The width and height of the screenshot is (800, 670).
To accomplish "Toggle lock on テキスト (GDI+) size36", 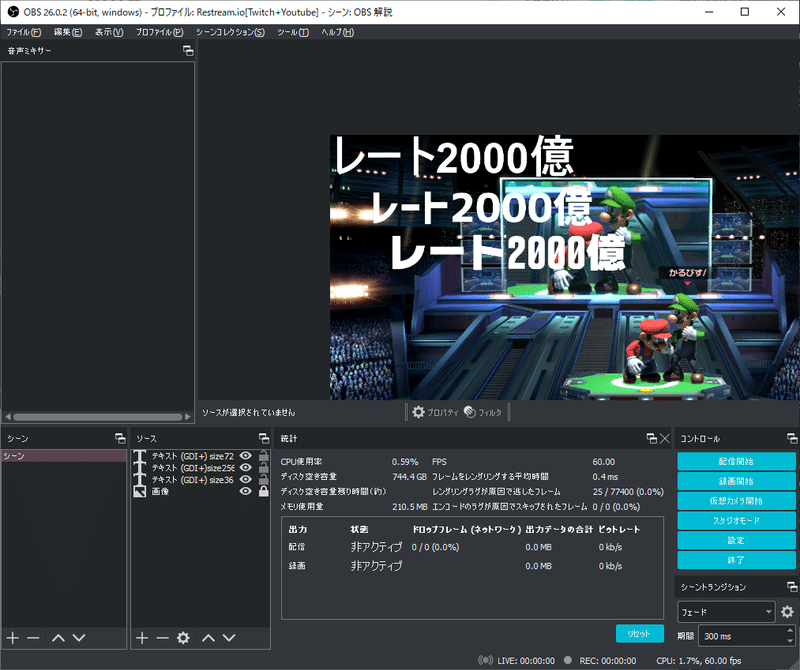I will point(263,479).
